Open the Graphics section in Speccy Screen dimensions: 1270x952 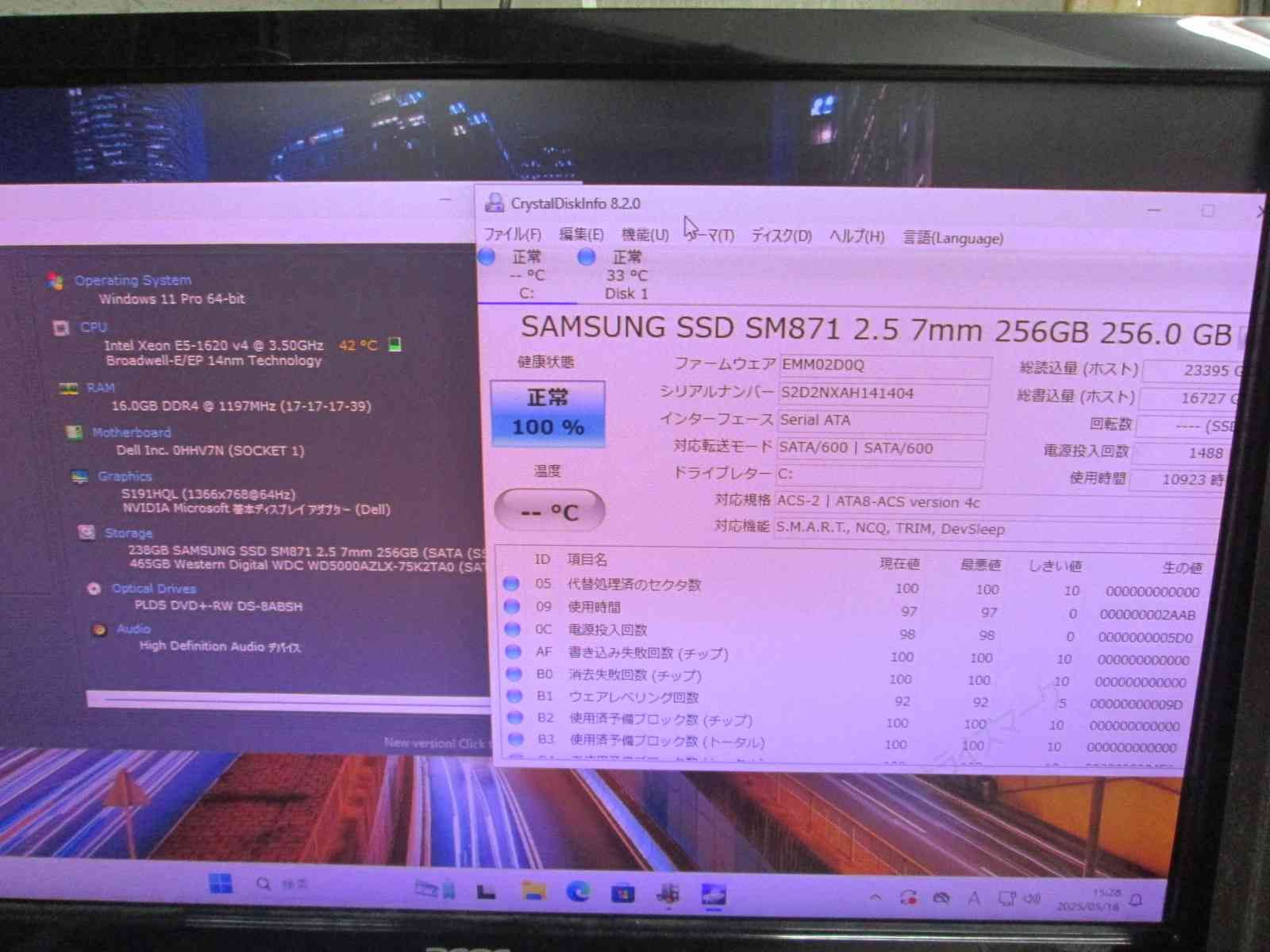point(125,476)
